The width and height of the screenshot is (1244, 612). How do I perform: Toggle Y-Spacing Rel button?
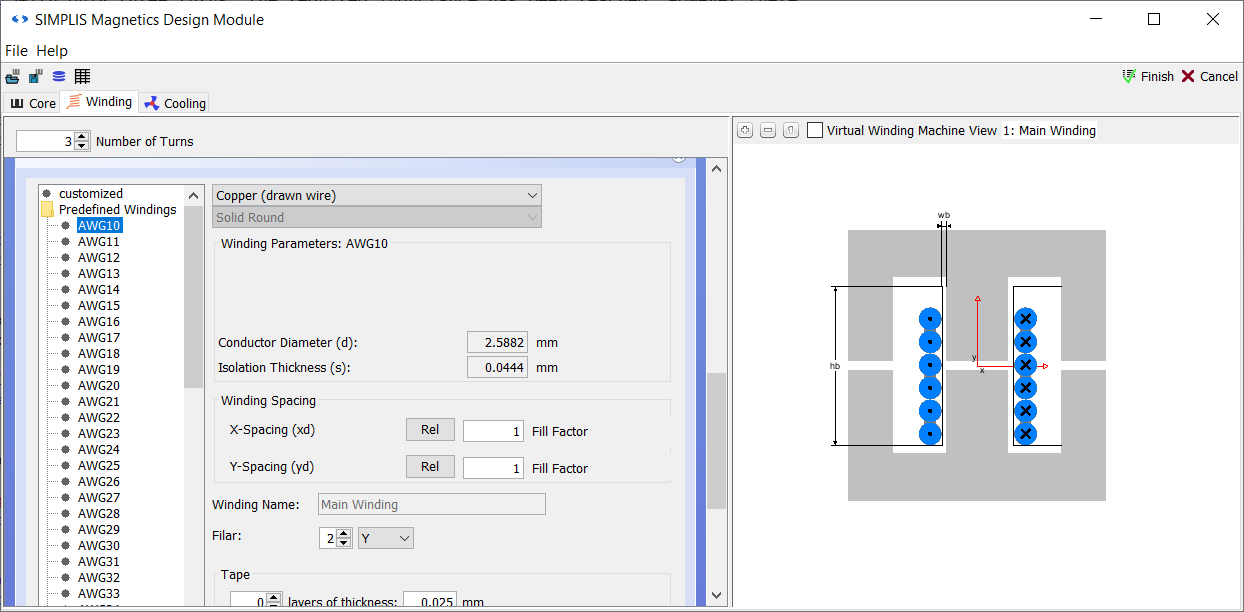tap(430, 467)
